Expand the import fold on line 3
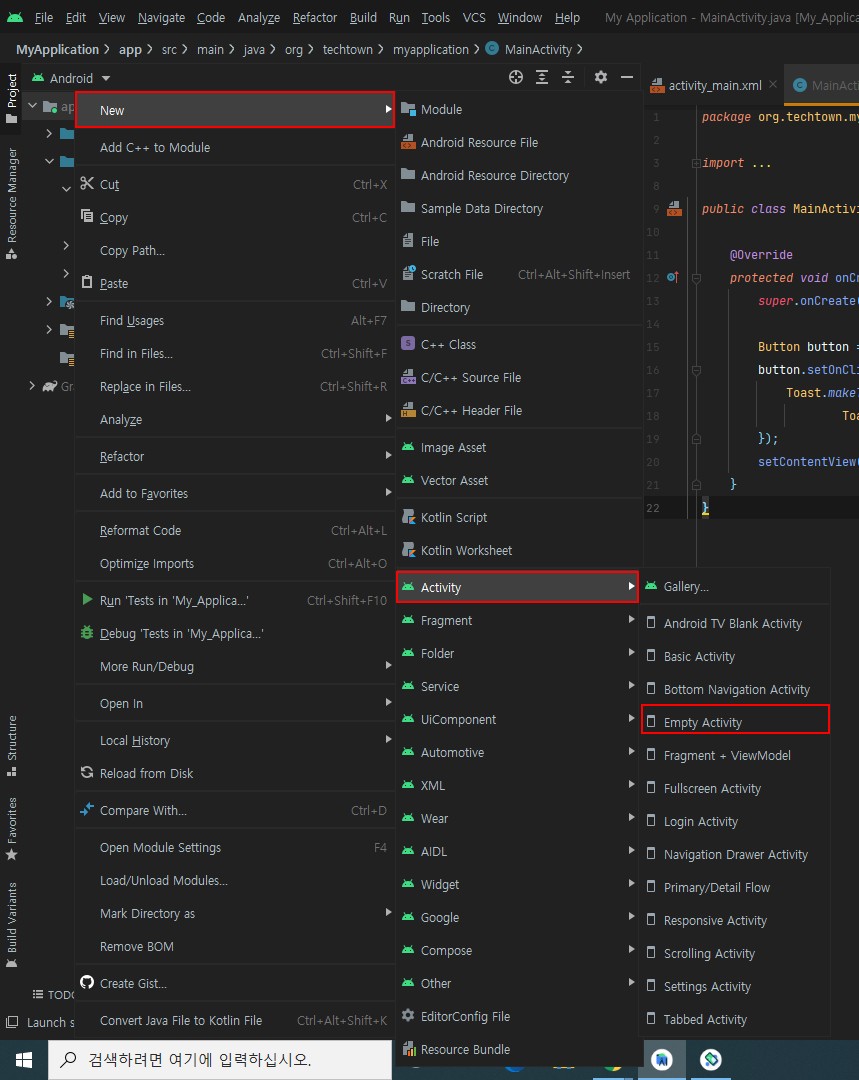Image resolution: width=859 pixels, height=1080 pixels. pos(696,163)
